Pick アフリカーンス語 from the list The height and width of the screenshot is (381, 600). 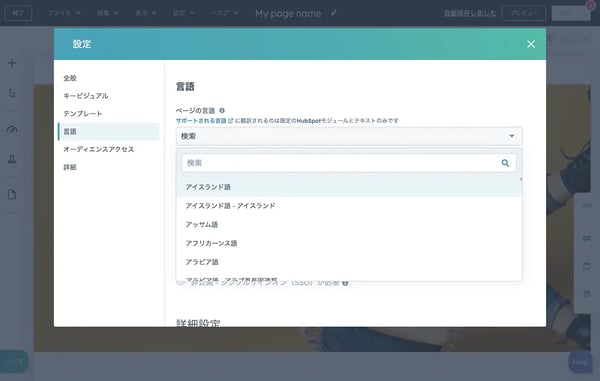coord(349,243)
